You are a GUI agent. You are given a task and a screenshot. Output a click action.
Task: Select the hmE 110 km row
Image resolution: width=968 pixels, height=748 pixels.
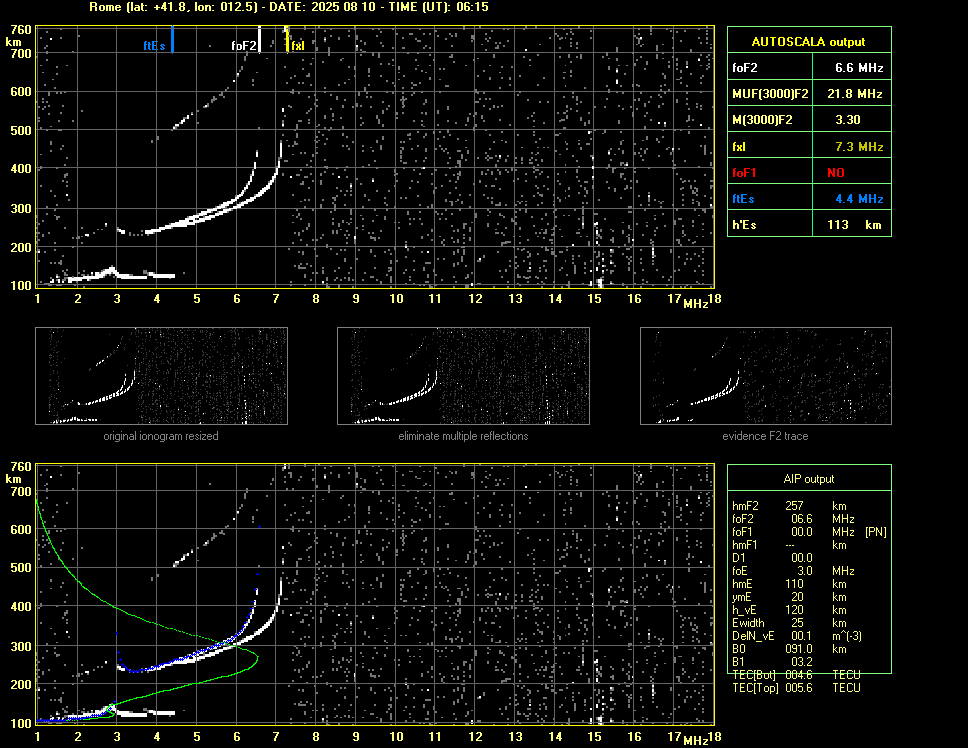[789, 584]
